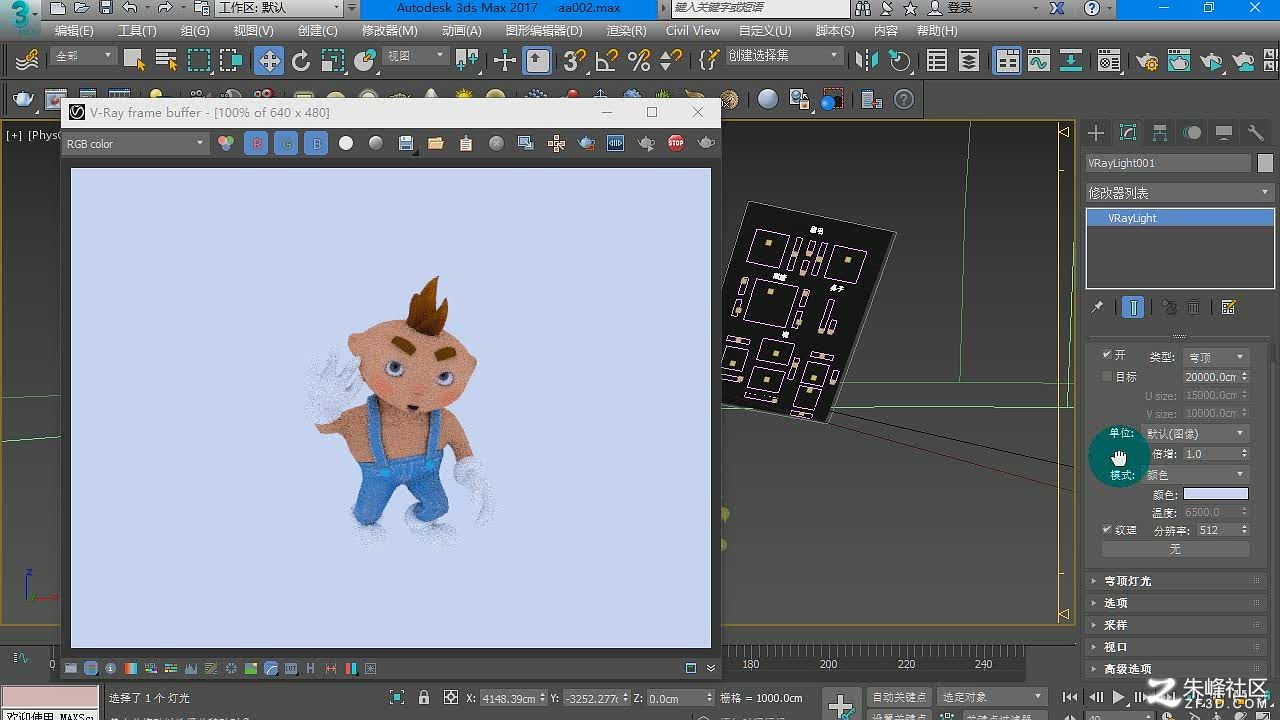Click the 无 texture map button

[1176, 549]
